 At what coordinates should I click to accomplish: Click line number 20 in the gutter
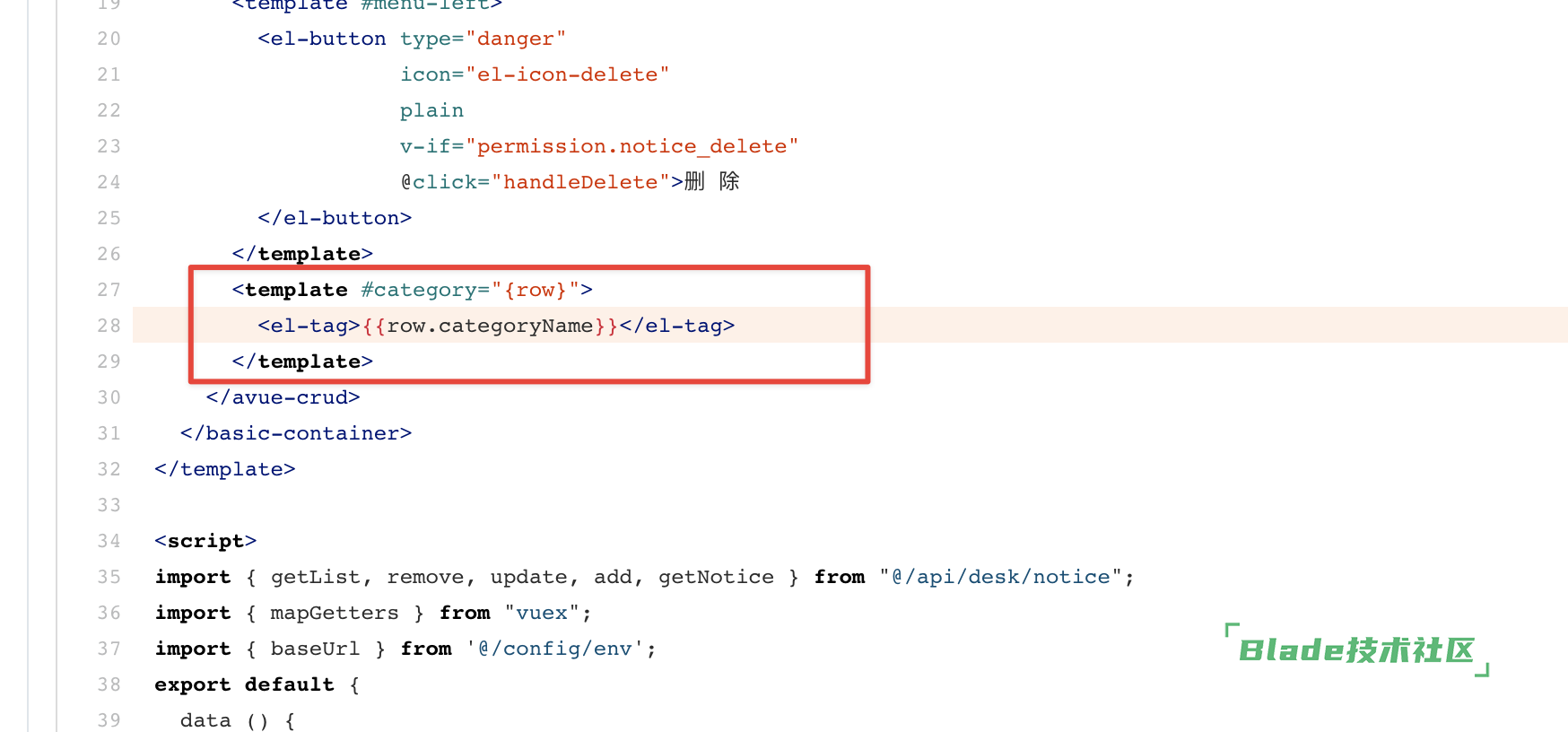(109, 39)
